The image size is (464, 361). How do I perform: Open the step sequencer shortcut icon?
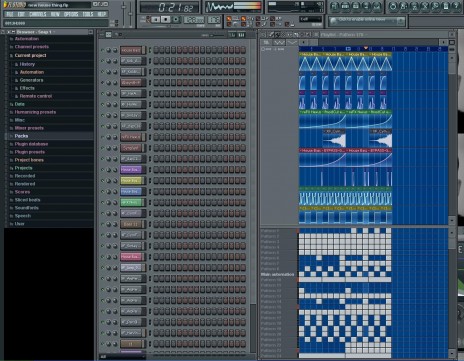point(345,6)
